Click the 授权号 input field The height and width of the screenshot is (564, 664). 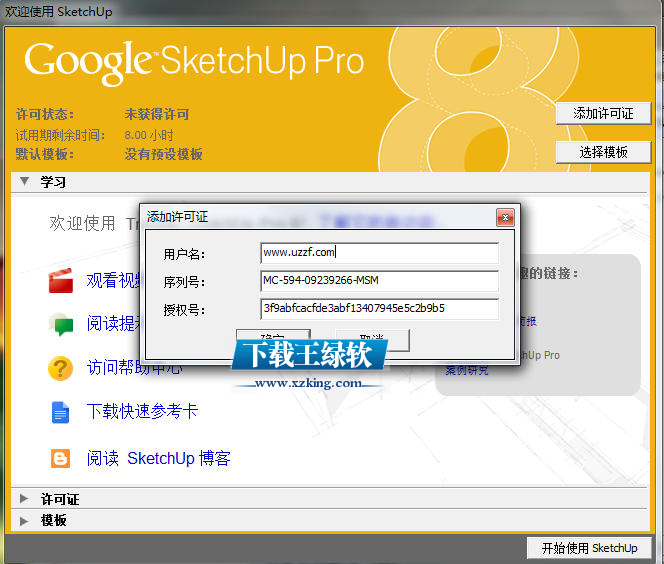pyautogui.click(x=379, y=309)
